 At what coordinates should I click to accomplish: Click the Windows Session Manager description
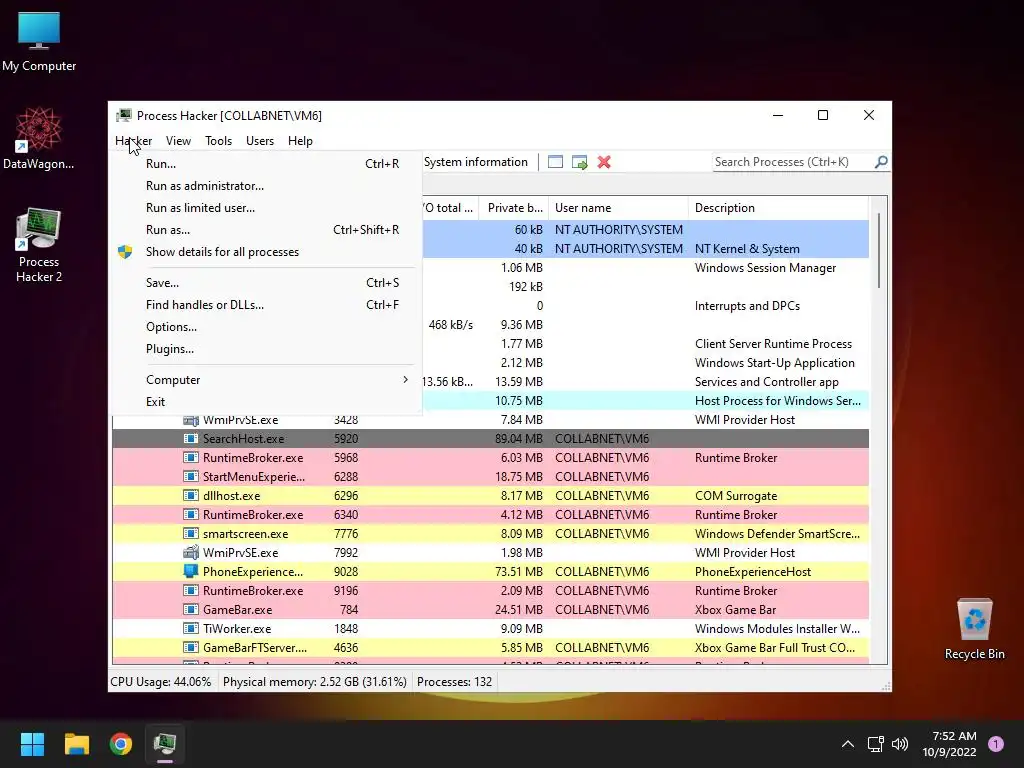coord(765,268)
